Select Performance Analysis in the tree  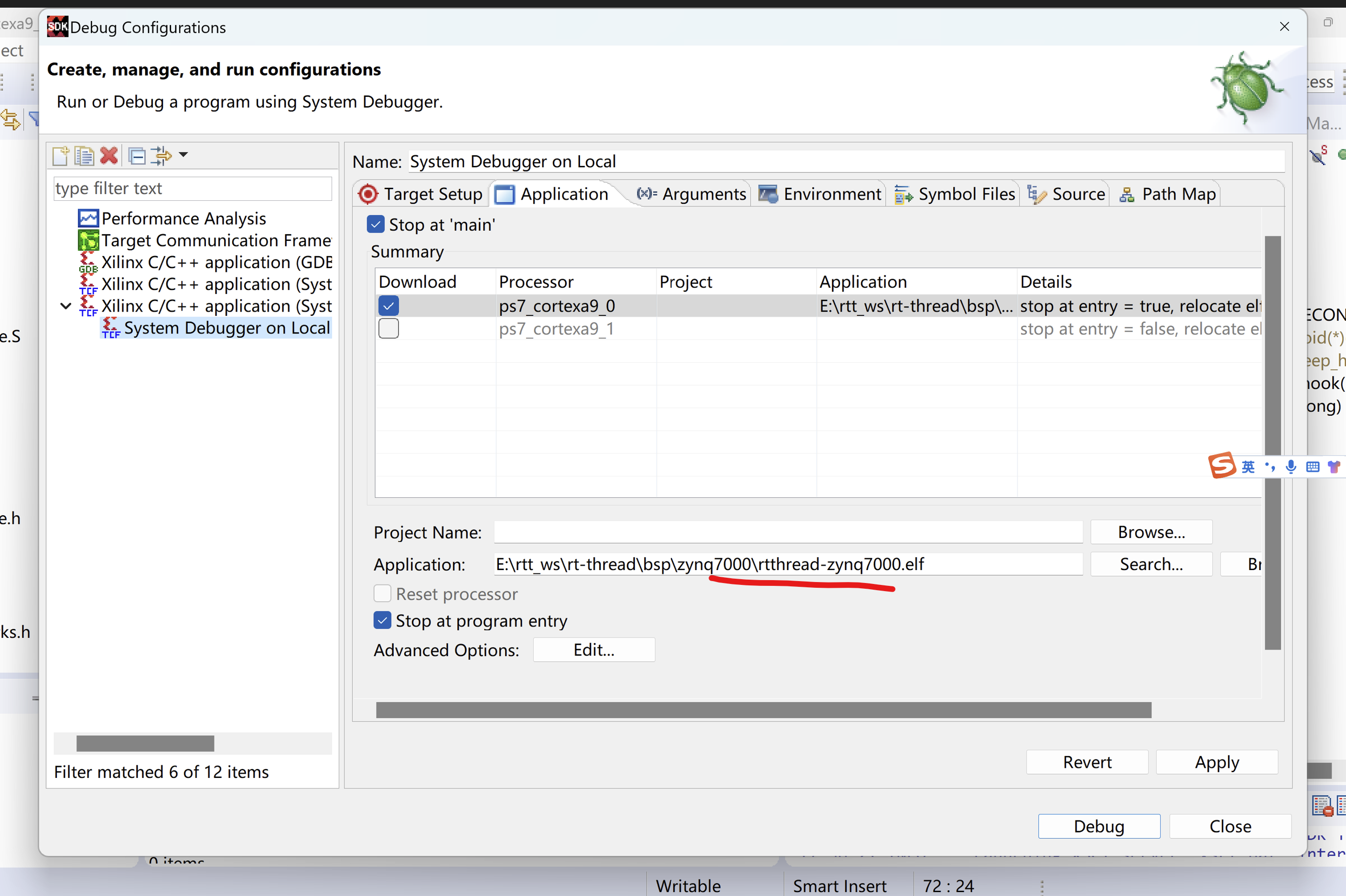pyautogui.click(x=183, y=218)
